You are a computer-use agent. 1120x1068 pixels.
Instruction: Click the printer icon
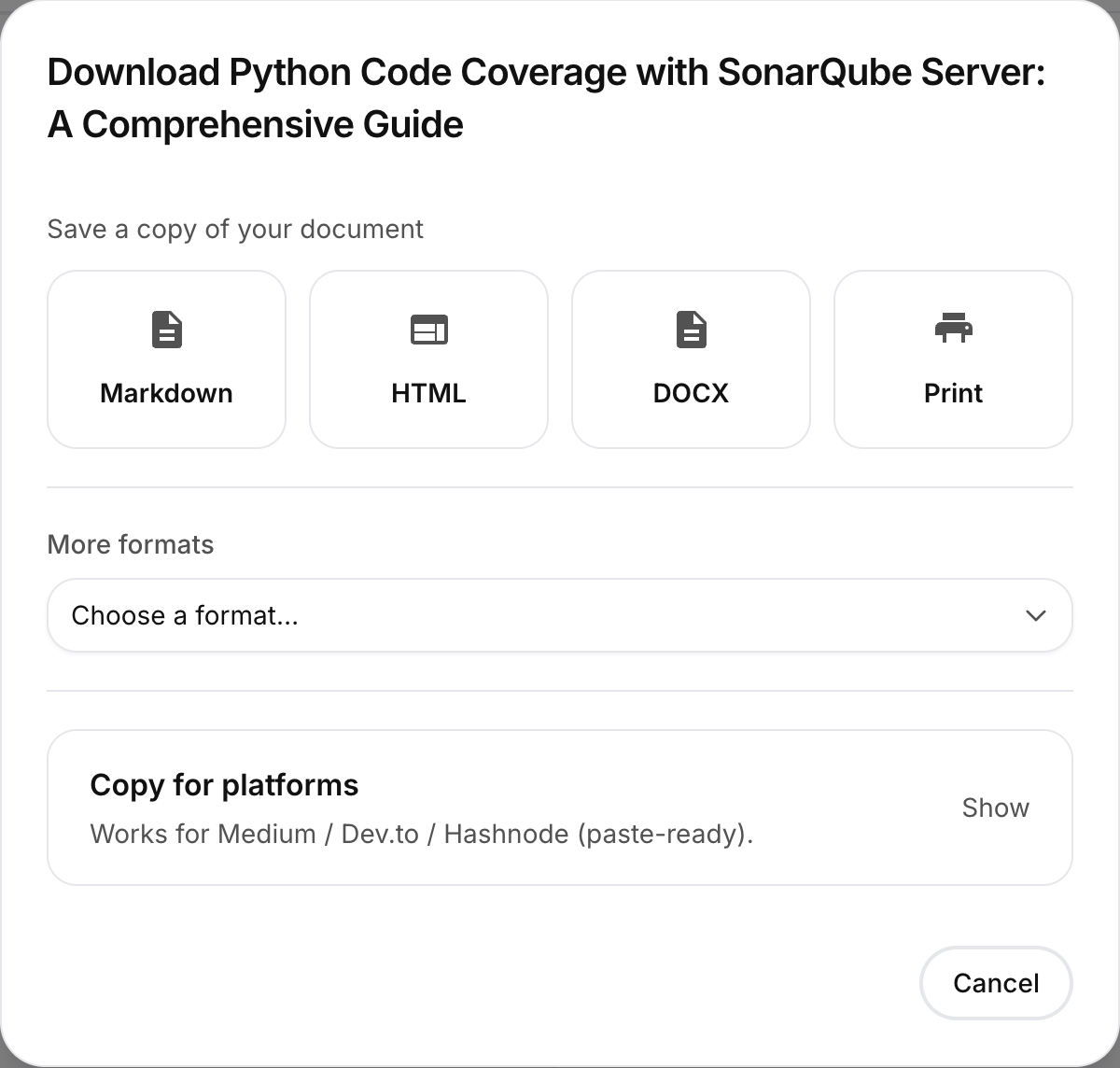pos(953,329)
